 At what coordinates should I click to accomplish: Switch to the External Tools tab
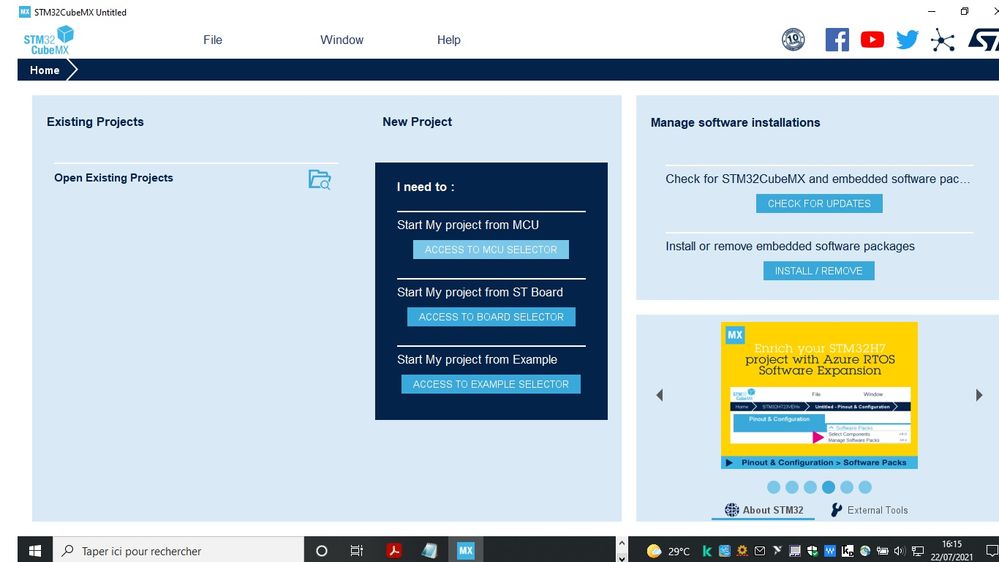(869, 510)
